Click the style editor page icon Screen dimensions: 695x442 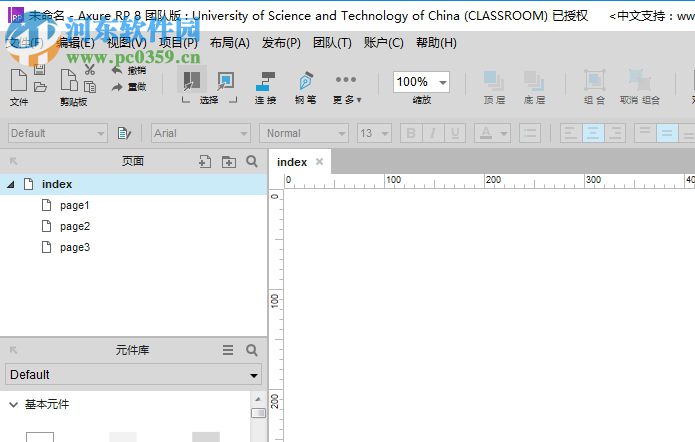pos(124,133)
